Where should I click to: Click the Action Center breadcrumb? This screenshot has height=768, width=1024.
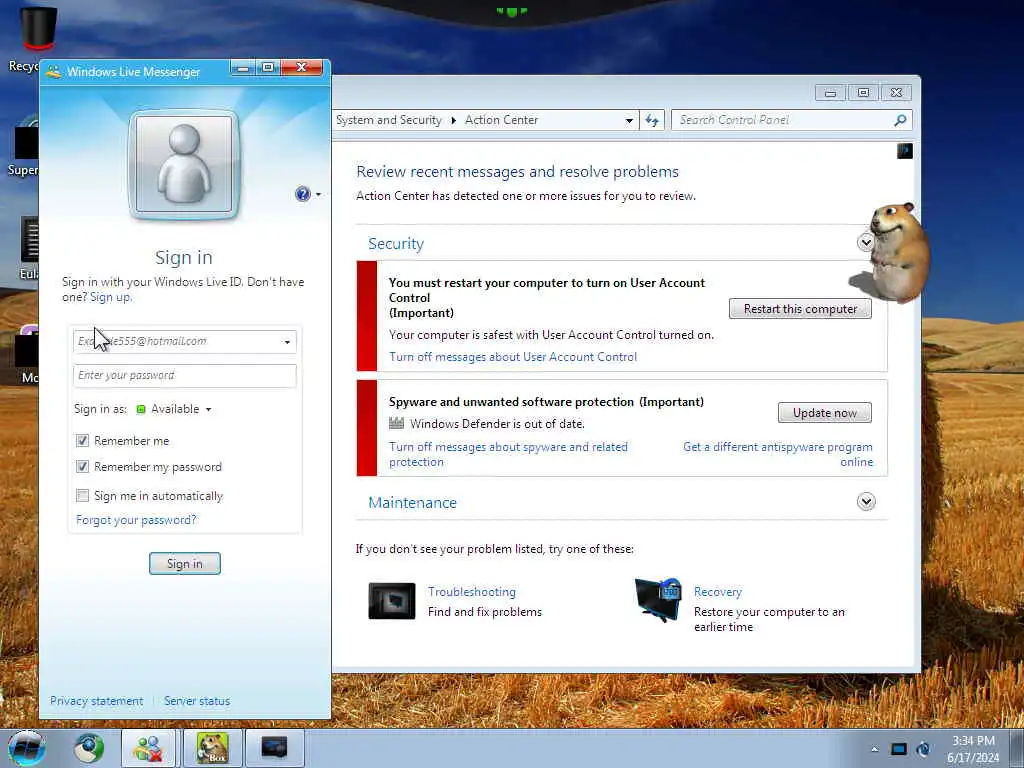tap(502, 120)
